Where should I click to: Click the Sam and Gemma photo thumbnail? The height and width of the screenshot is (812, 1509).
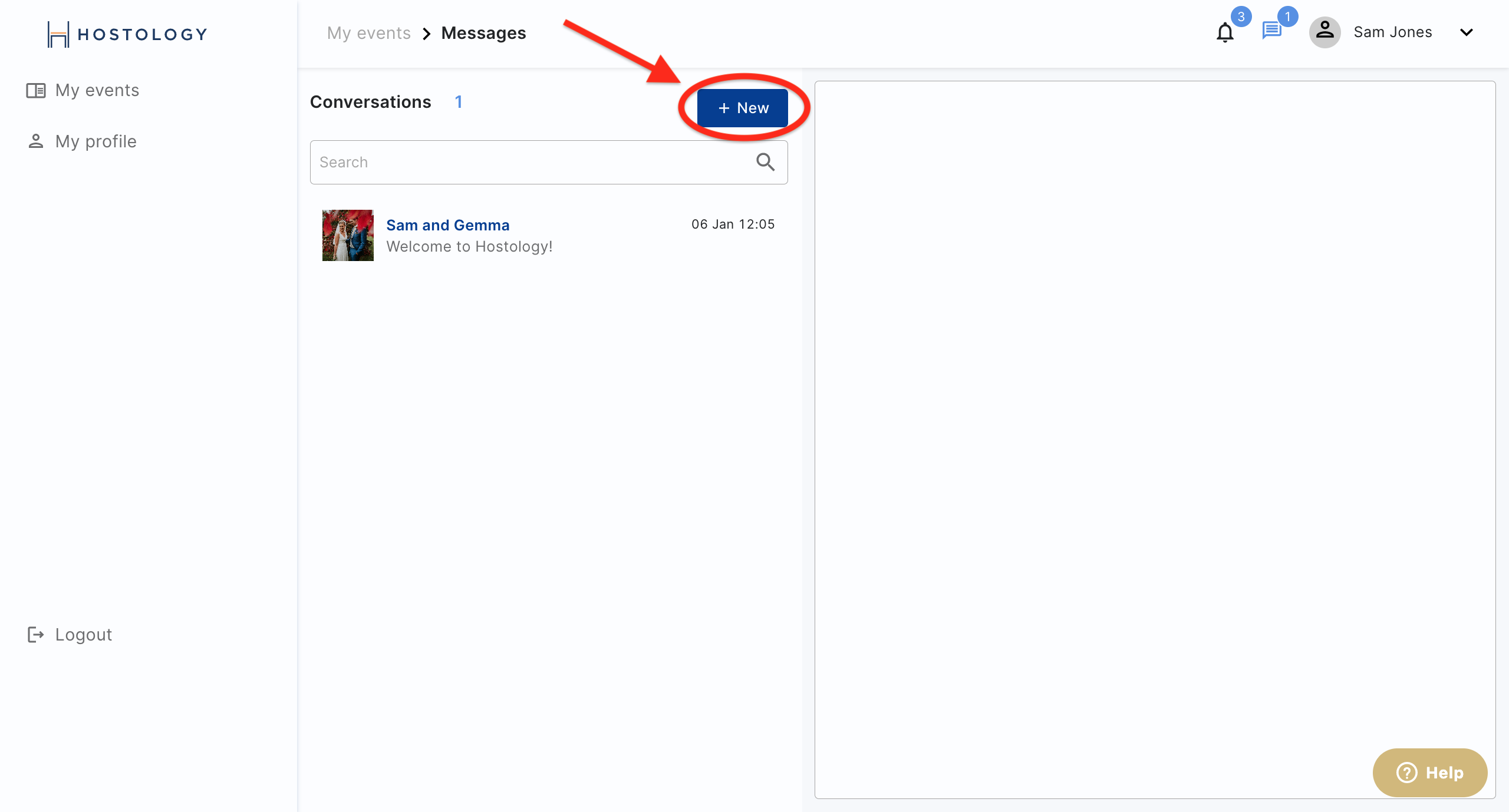point(348,235)
